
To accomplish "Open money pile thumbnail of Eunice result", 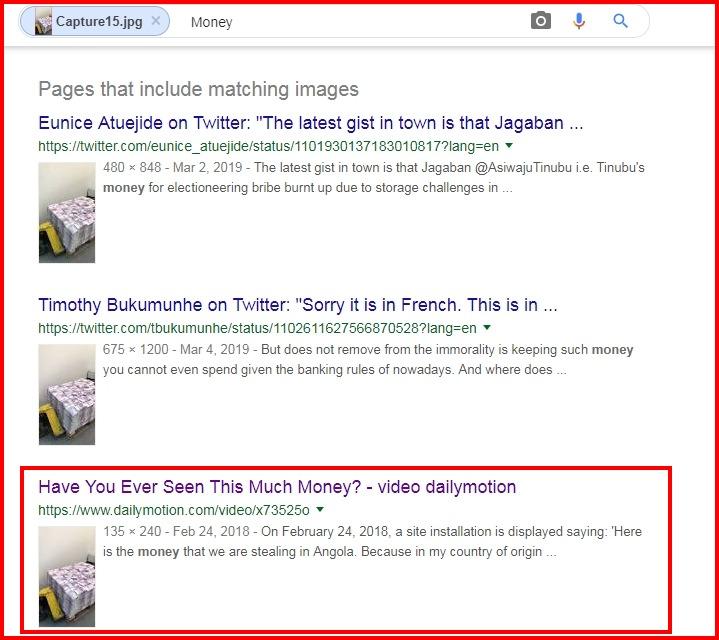I will 67,212.
